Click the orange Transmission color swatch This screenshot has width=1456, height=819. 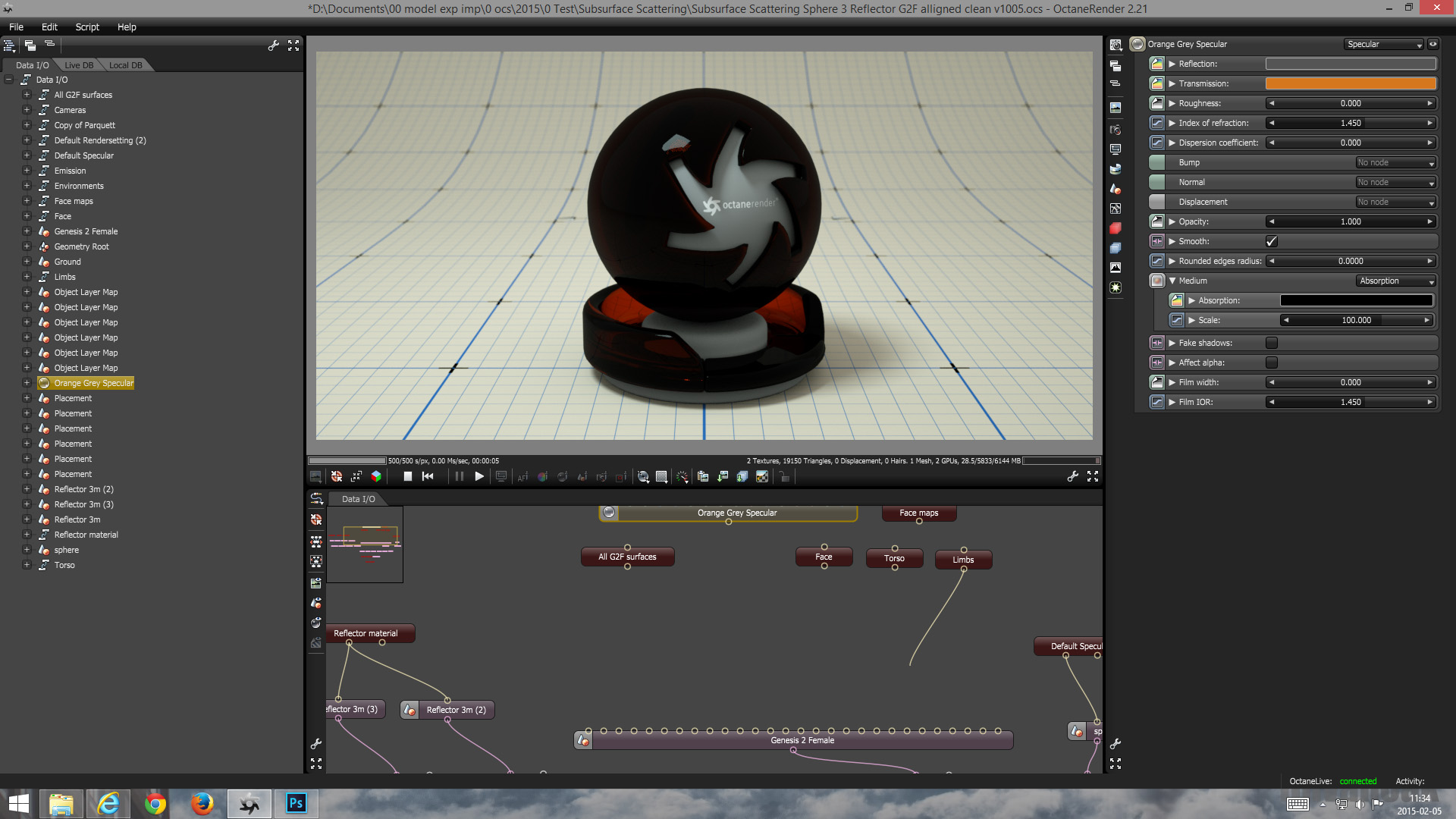click(1351, 83)
